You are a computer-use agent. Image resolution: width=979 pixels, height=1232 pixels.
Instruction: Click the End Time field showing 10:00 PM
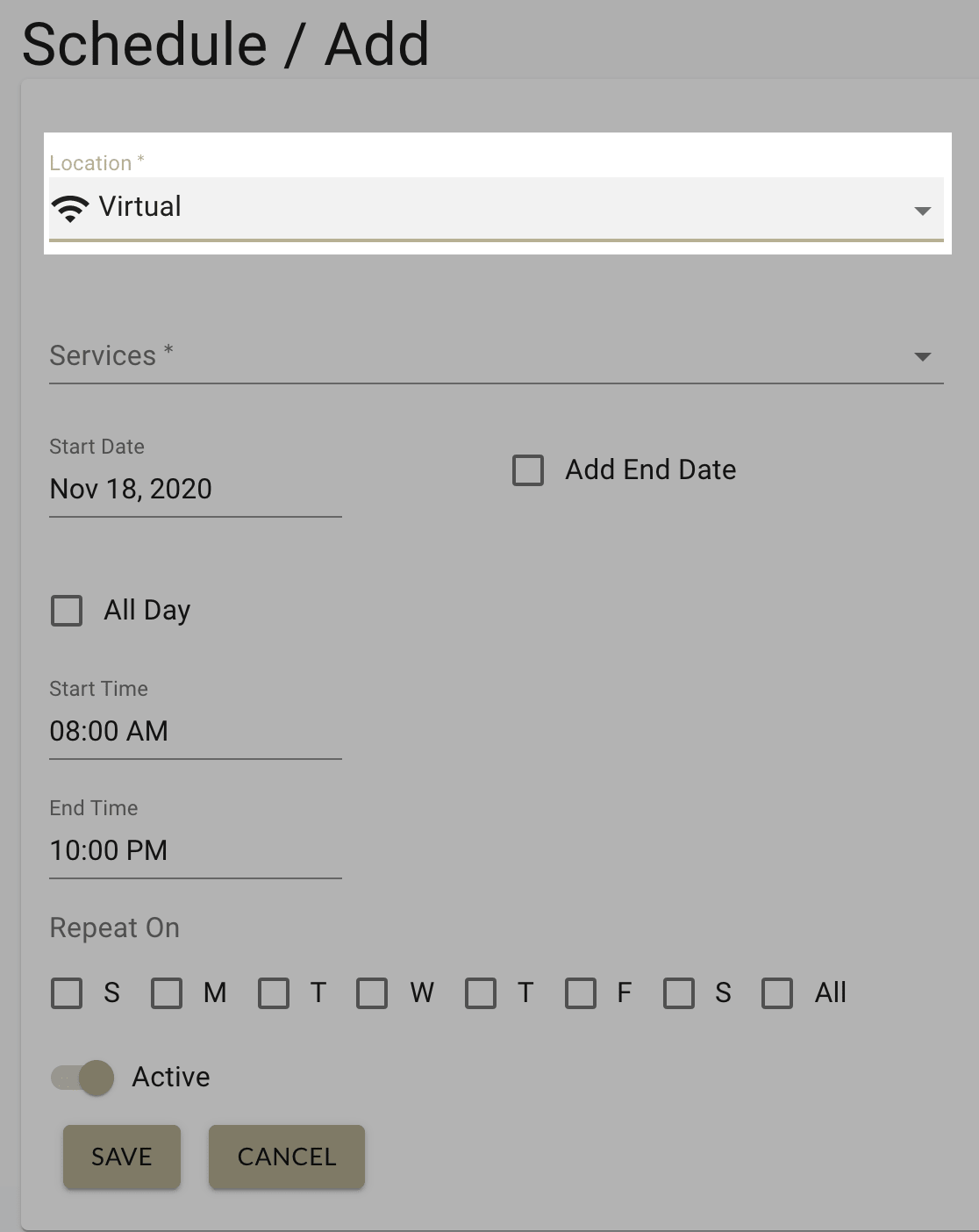click(x=108, y=850)
